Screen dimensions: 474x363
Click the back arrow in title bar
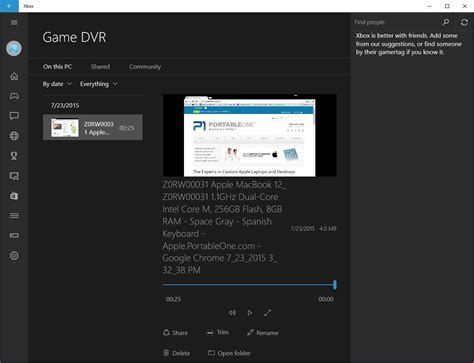[9, 6]
